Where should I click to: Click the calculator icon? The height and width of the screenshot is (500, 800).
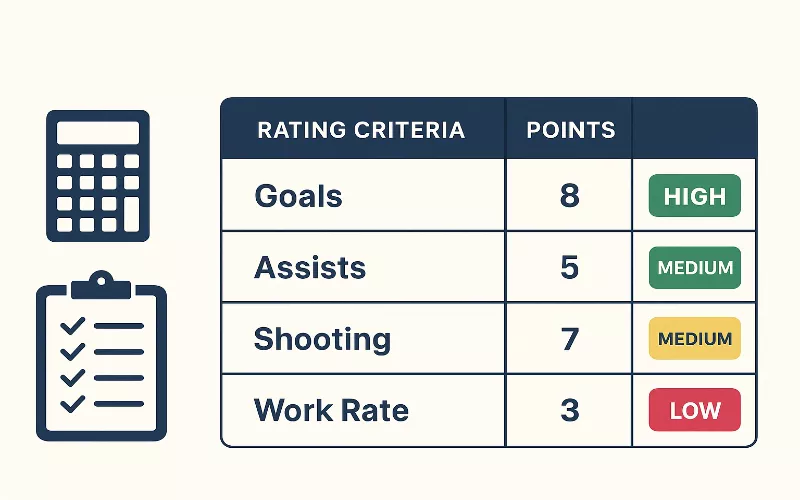(98, 176)
